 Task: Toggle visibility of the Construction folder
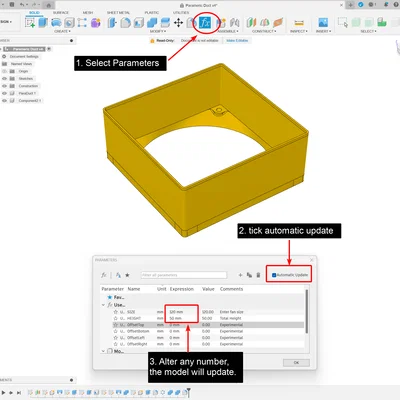point(4,86)
